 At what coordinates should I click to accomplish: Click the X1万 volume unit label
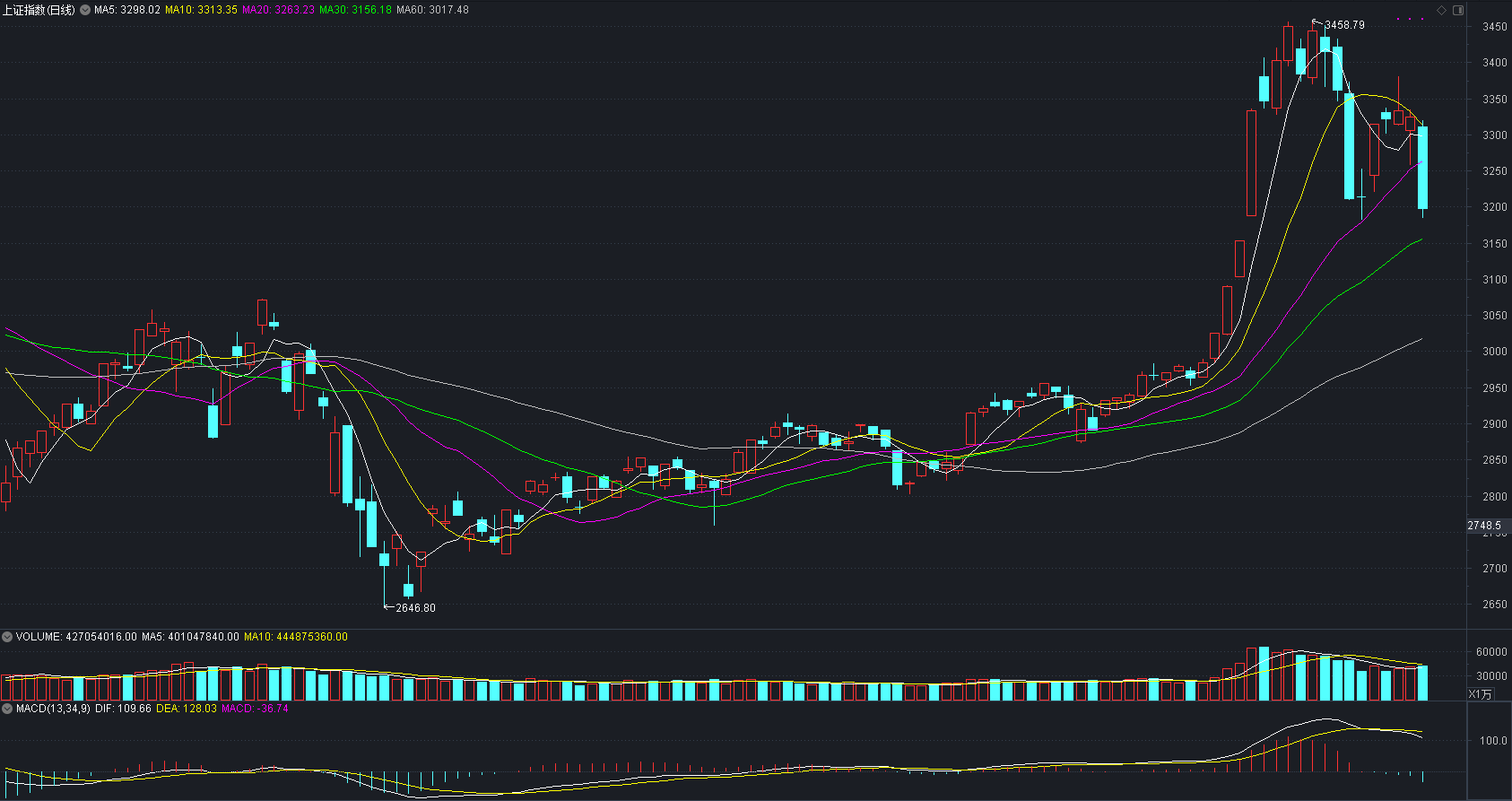coord(1481,694)
